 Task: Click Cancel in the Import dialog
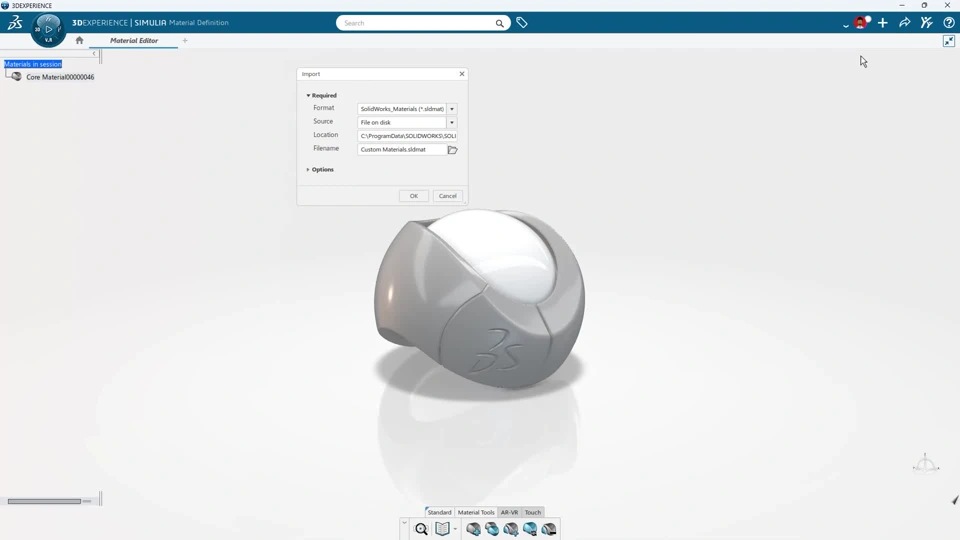click(448, 196)
